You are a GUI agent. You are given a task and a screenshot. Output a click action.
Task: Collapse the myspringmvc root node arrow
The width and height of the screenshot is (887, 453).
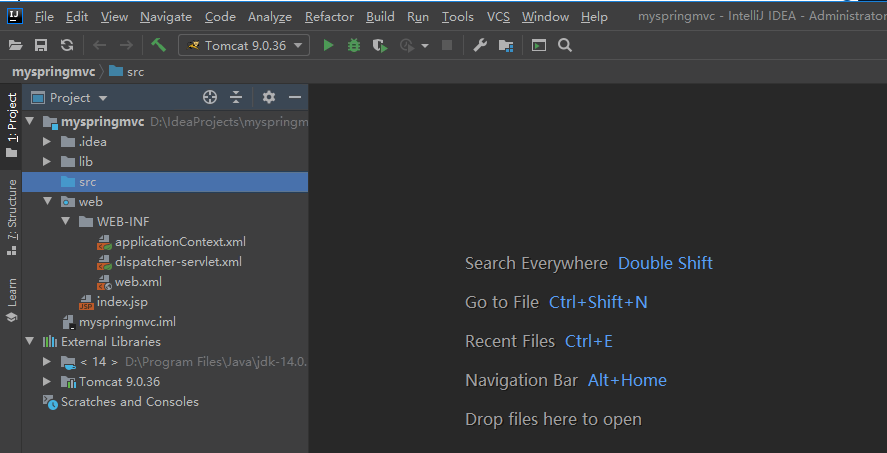pyautogui.click(x=30, y=121)
